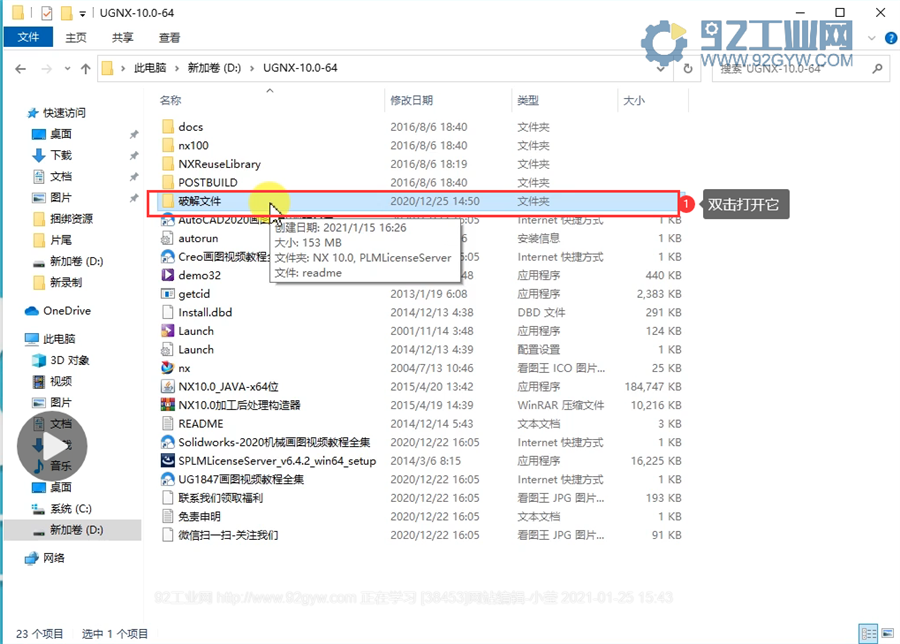
Task: Refresh the UGNX-10.0-64 folder view
Action: (688, 69)
